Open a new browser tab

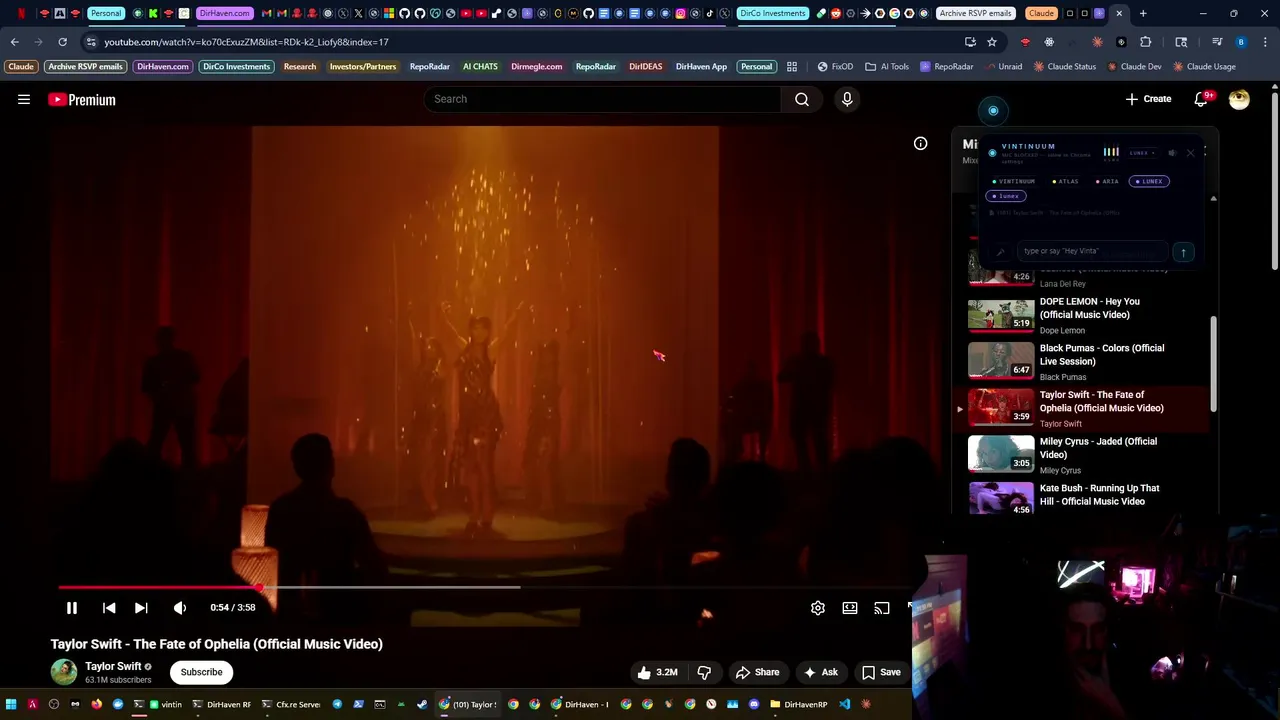click(1143, 13)
